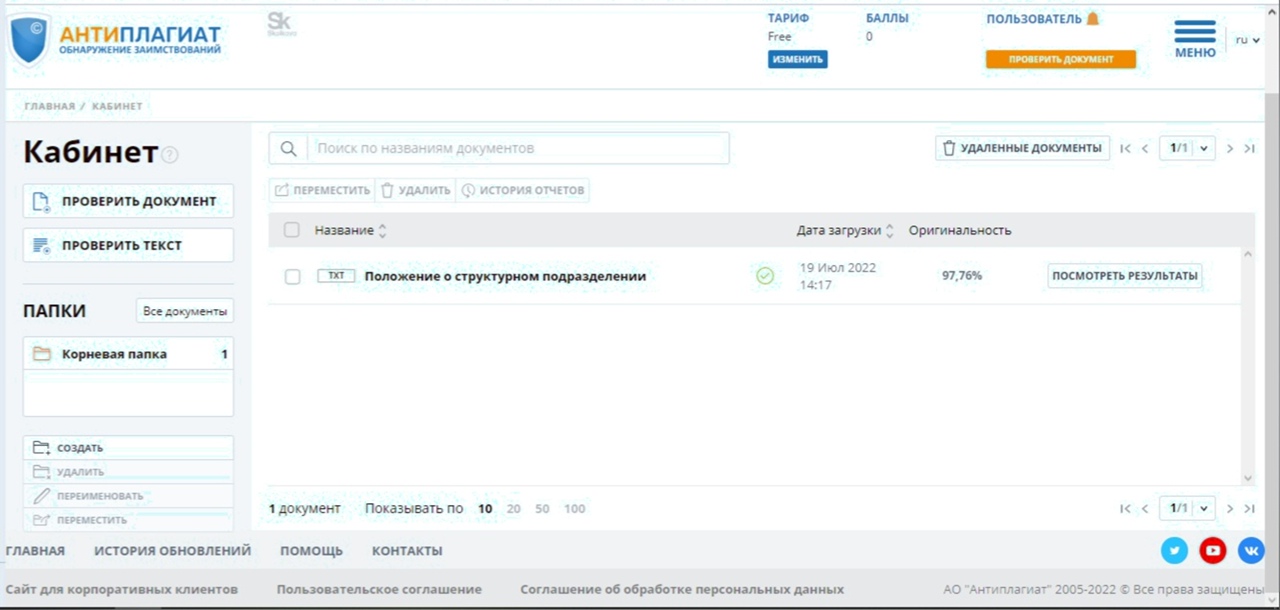Click the notification bell icon

click(1093, 19)
